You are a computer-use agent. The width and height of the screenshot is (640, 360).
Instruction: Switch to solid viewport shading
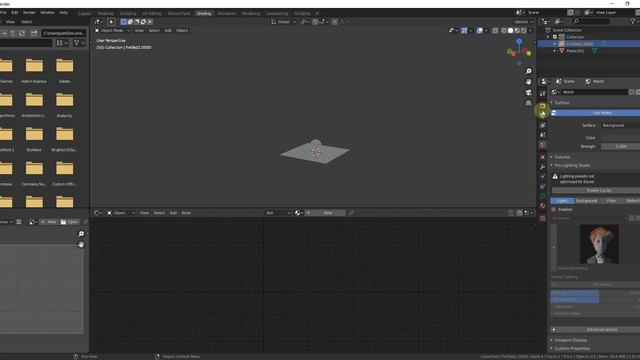click(x=510, y=31)
